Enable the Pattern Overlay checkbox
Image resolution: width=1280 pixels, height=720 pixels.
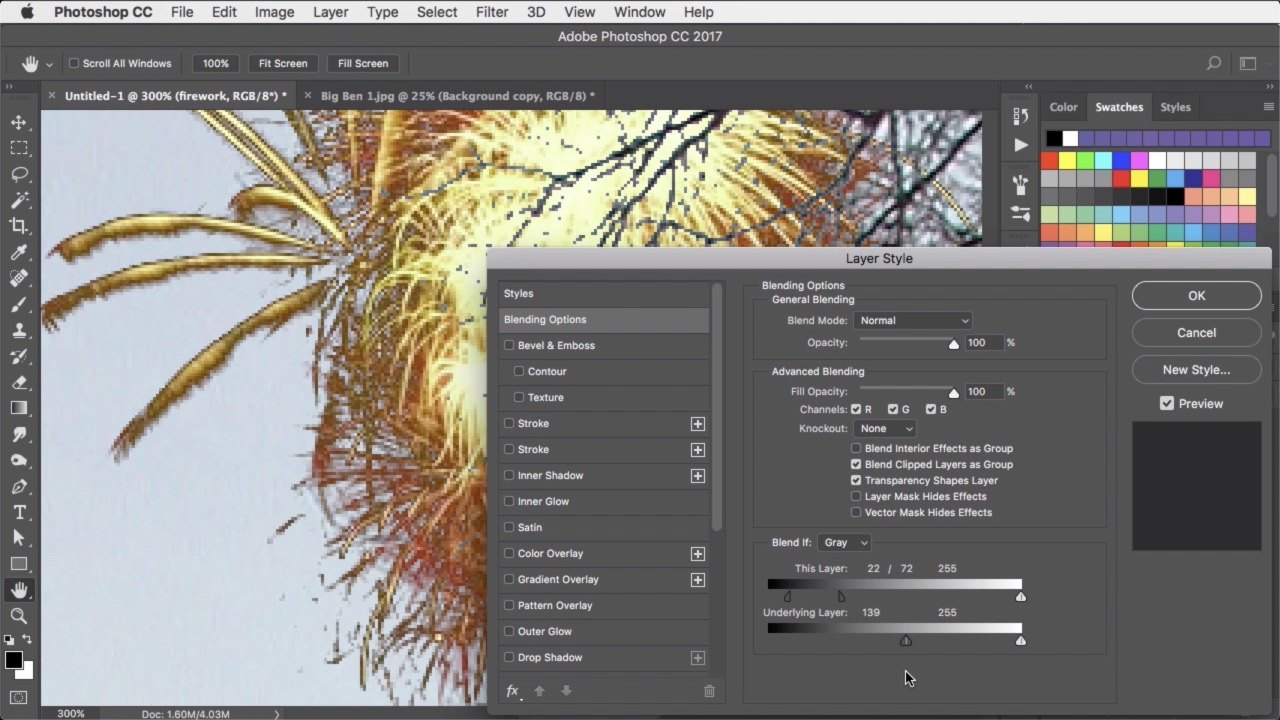tap(509, 605)
